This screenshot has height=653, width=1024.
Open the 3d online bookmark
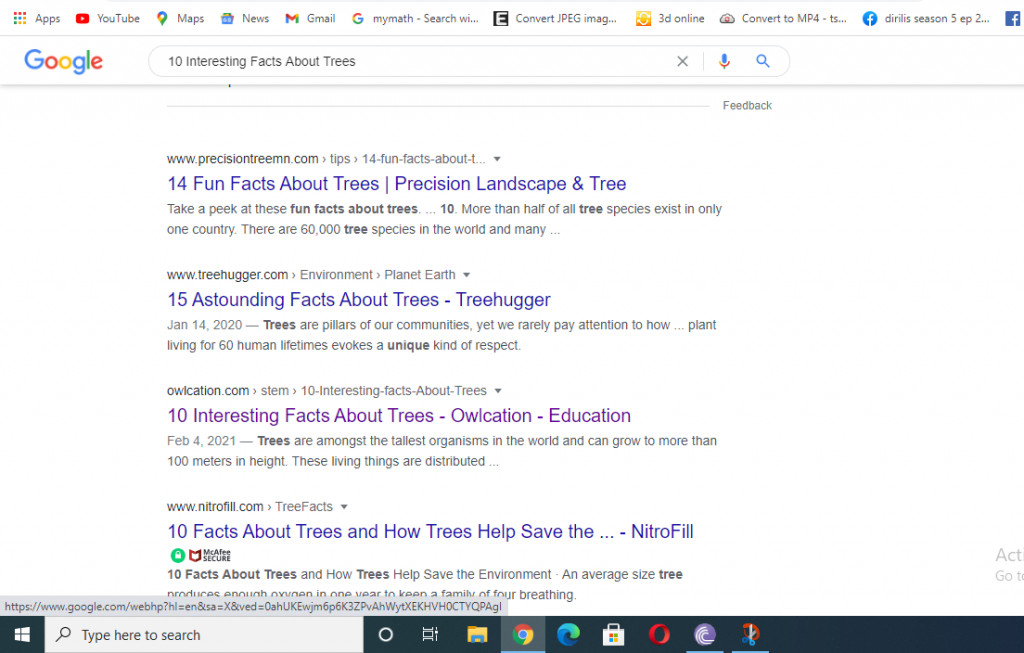pos(671,18)
